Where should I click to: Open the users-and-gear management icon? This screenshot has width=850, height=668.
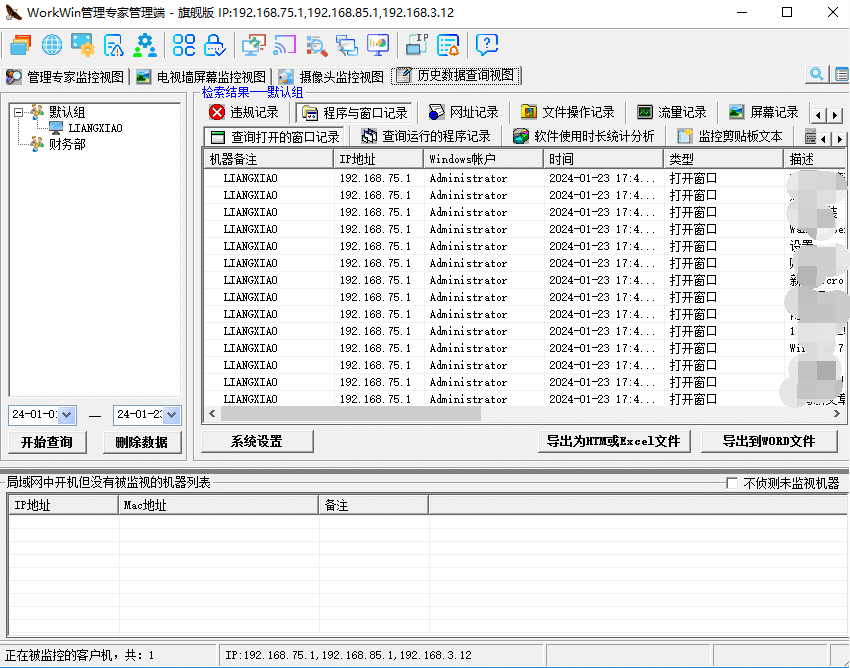pyautogui.click(x=145, y=45)
